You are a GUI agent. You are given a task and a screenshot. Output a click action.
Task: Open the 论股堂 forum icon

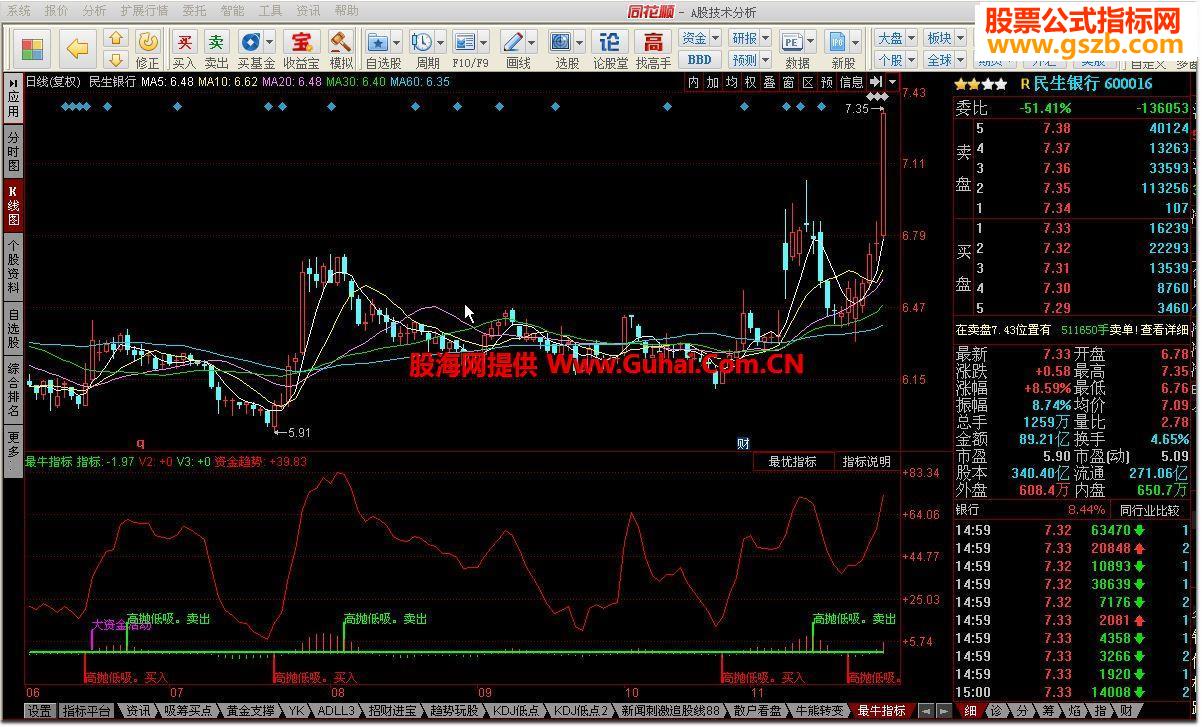click(x=610, y=42)
